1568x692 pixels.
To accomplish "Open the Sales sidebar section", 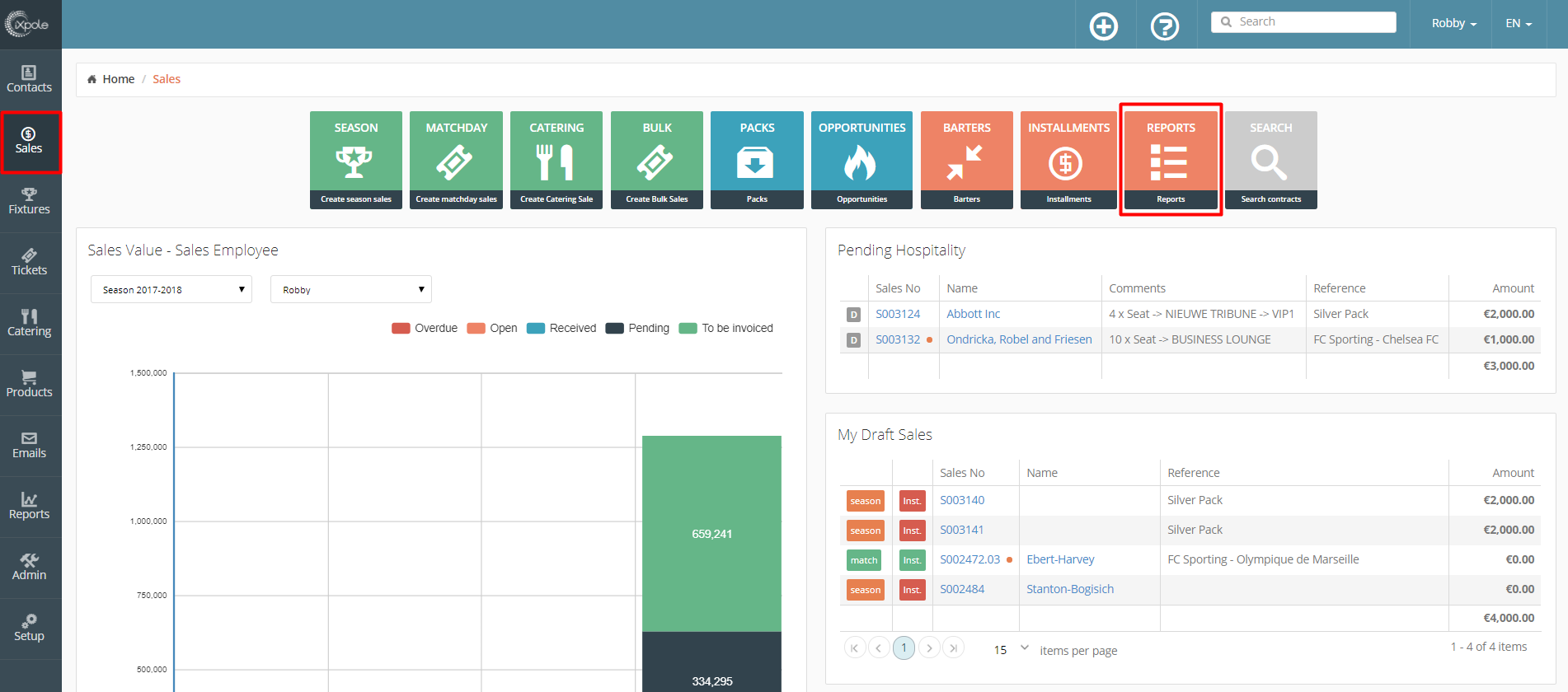I will [x=30, y=141].
